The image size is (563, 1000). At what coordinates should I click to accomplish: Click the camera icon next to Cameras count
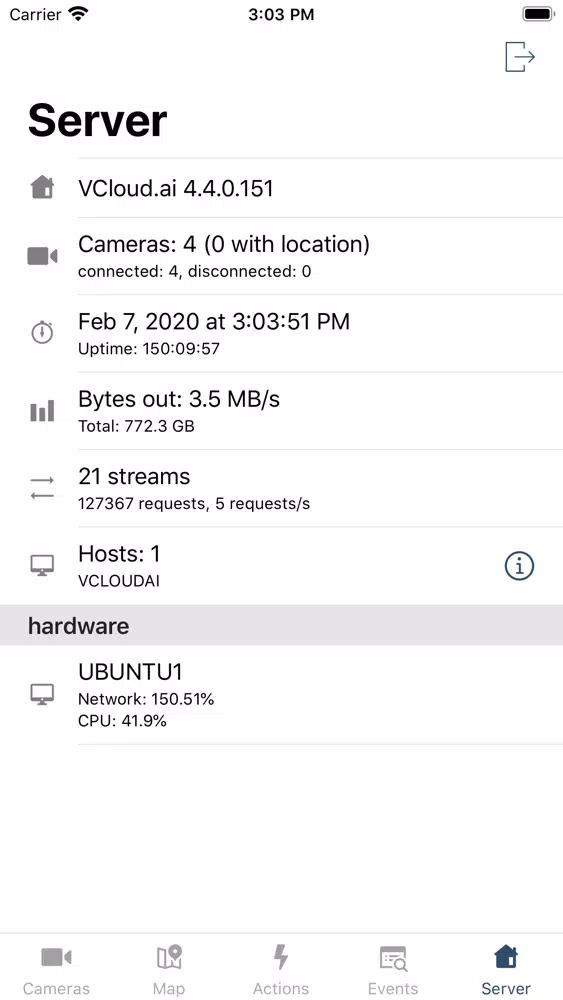point(42,256)
